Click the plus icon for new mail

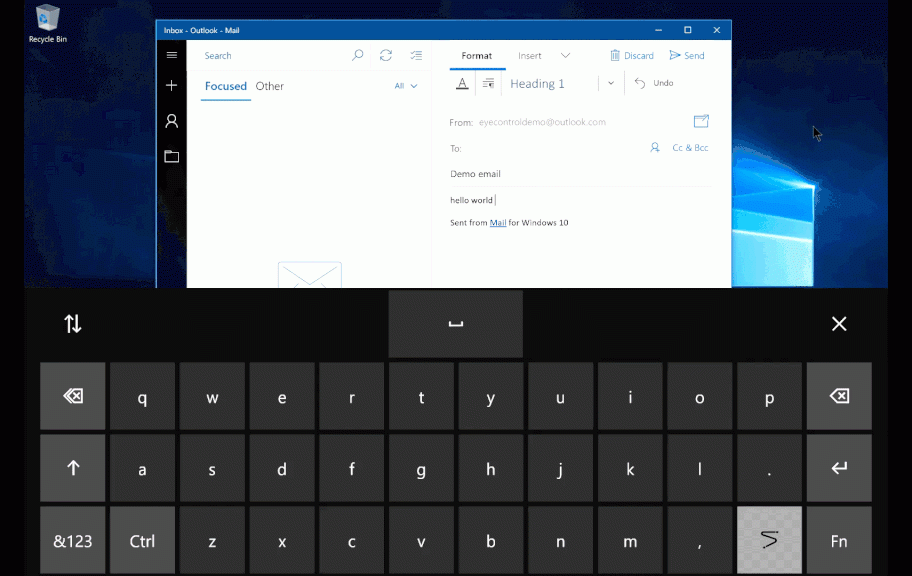tap(172, 86)
